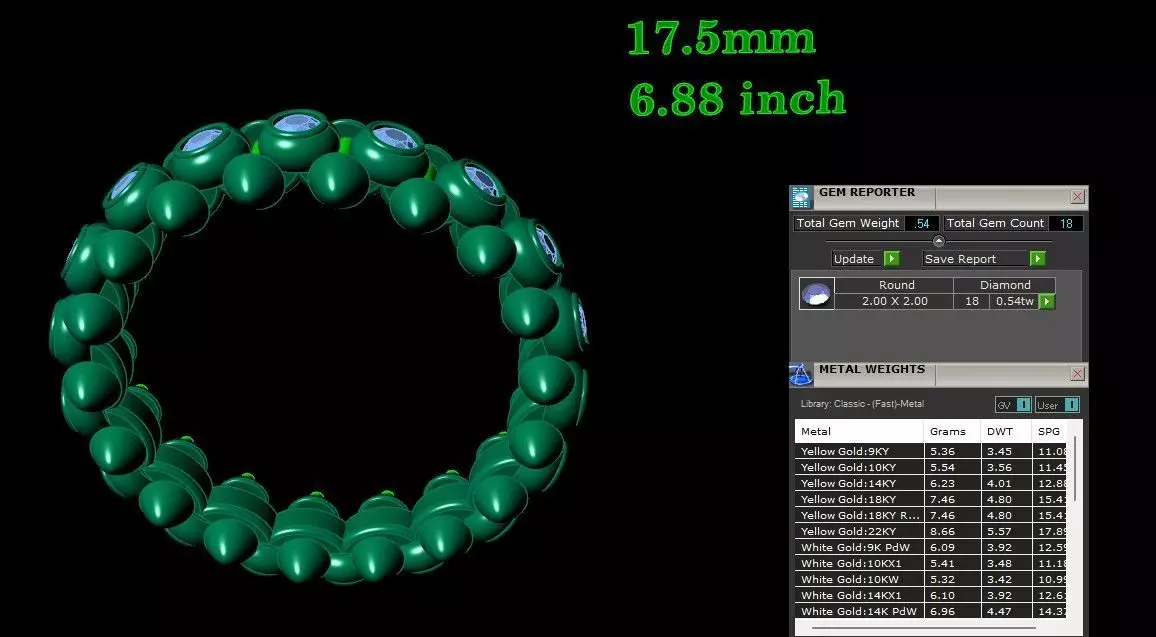Select the Yellow Gold:22KY row

(x=931, y=532)
